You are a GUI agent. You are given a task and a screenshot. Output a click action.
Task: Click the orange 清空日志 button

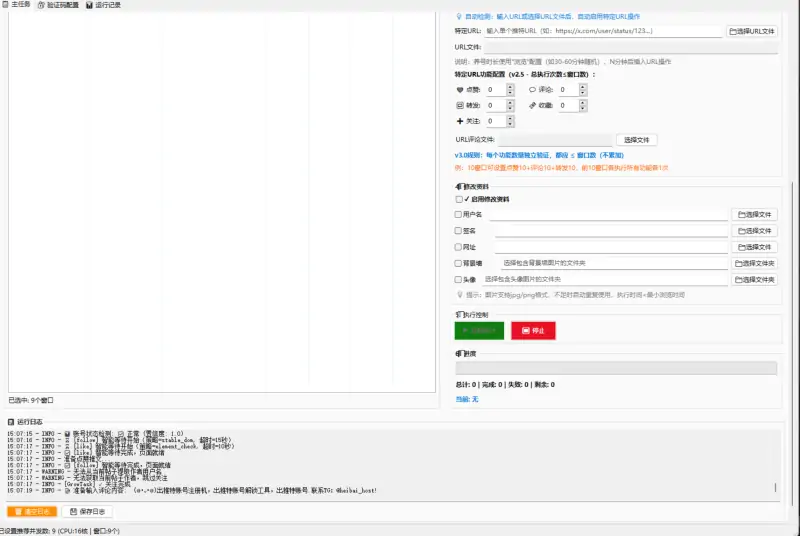(31, 511)
